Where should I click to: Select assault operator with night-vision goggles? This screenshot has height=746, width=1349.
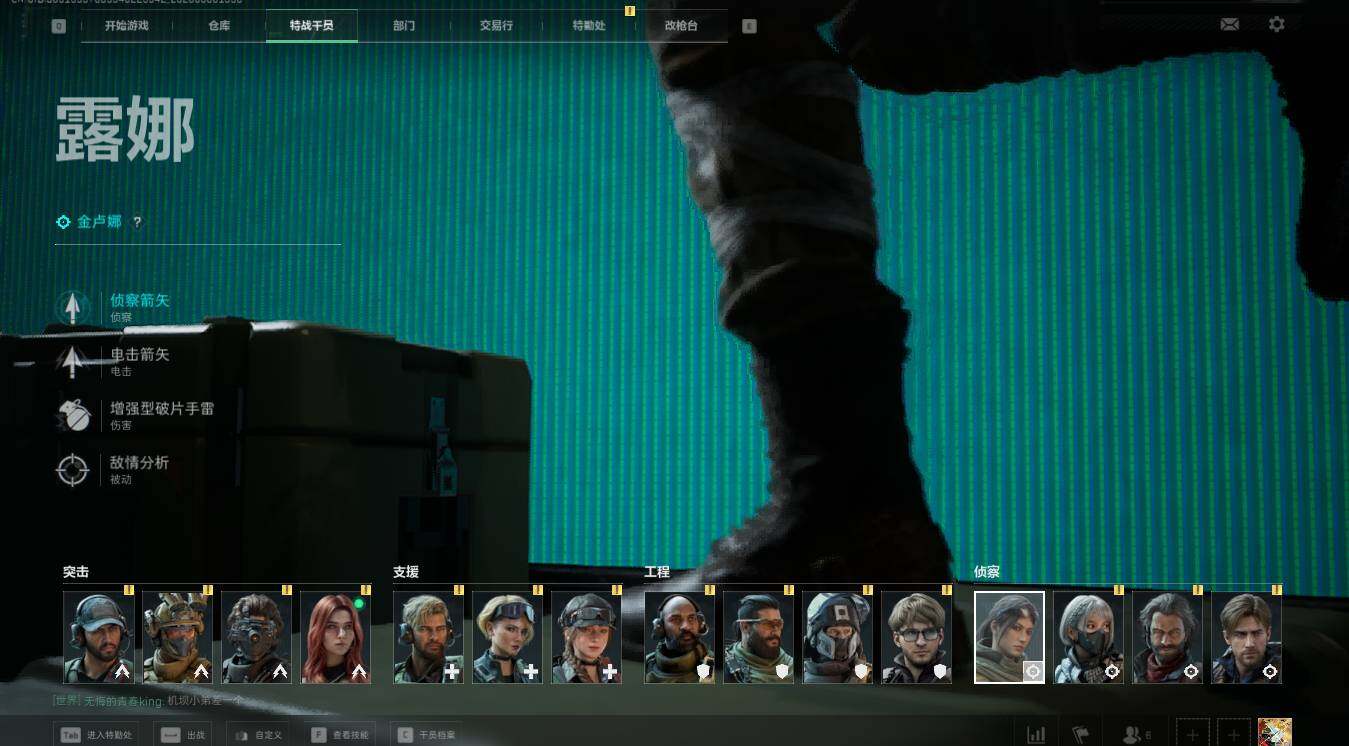(256, 637)
